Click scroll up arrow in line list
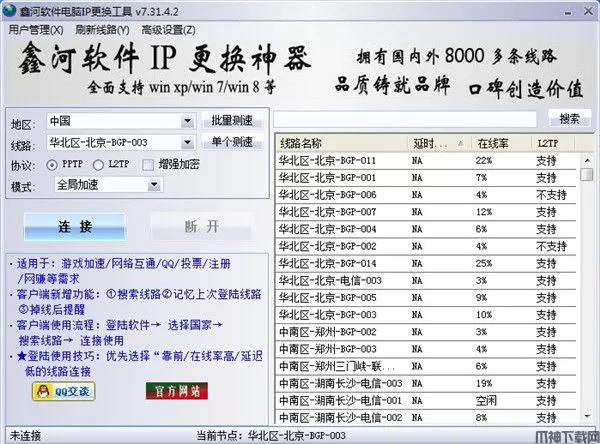 click(587, 160)
